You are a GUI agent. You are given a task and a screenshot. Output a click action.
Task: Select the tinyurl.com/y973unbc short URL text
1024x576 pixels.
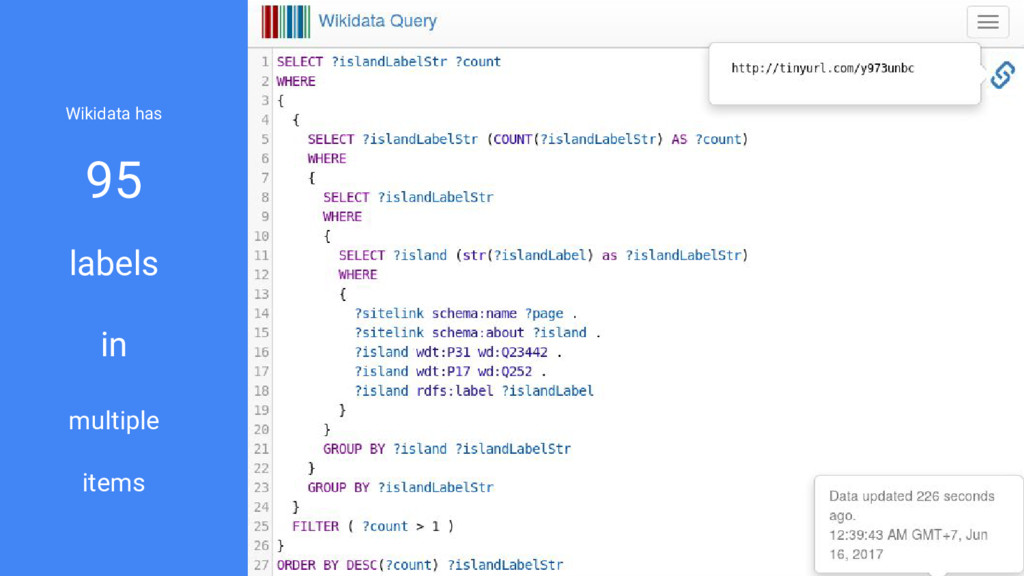pyautogui.click(x=822, y=68)
